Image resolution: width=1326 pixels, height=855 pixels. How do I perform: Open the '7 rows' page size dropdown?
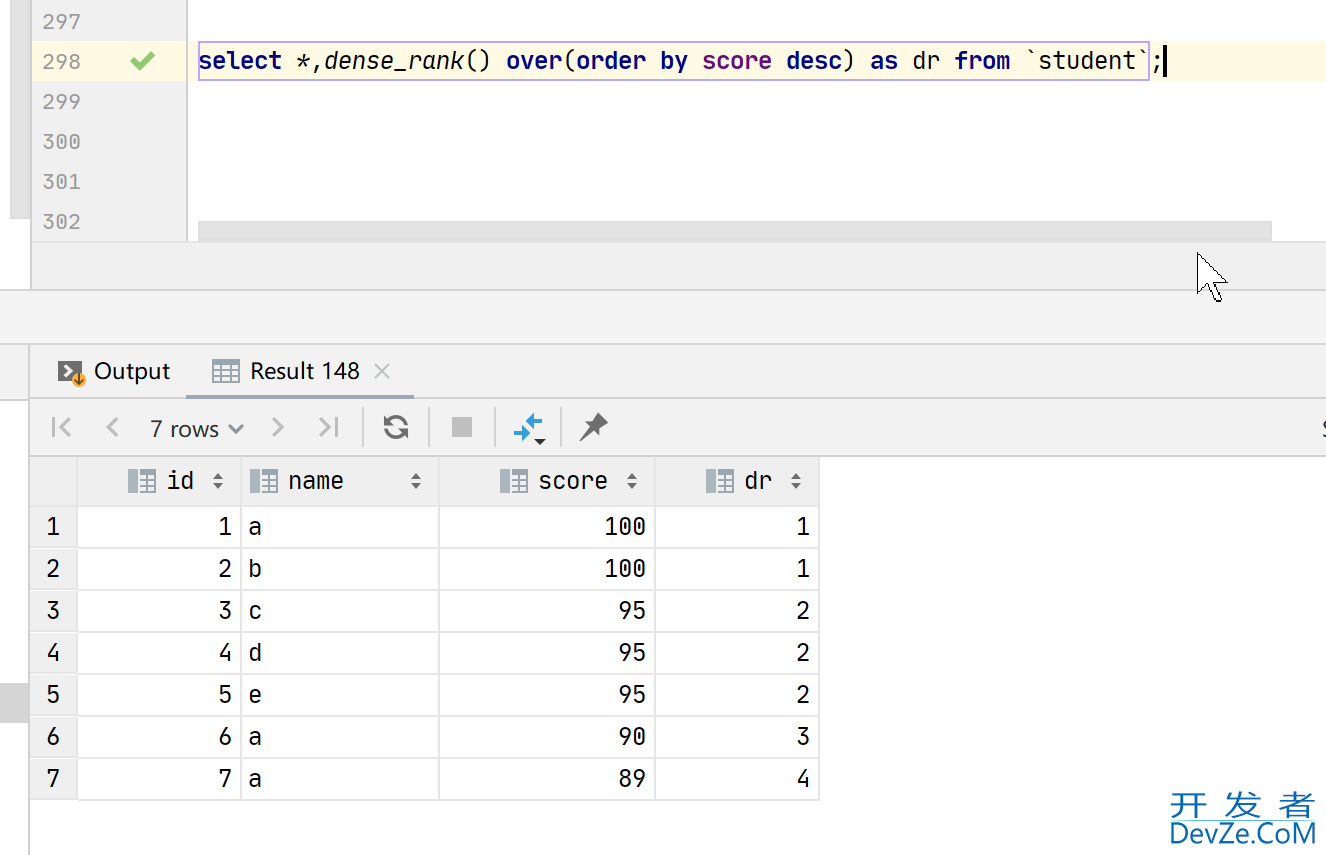pos(196,429)
